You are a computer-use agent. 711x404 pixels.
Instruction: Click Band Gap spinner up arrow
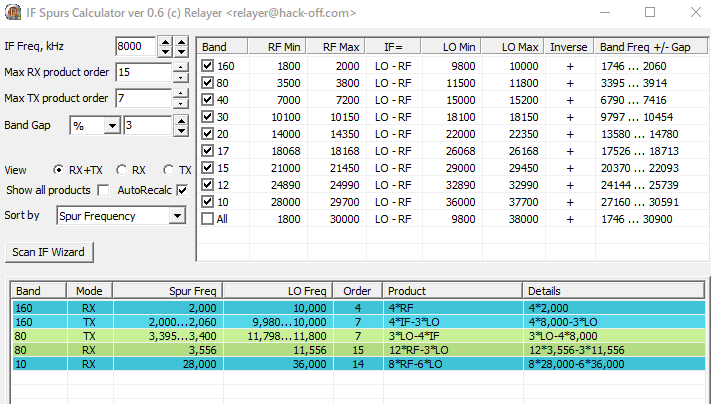click(180, 120)
